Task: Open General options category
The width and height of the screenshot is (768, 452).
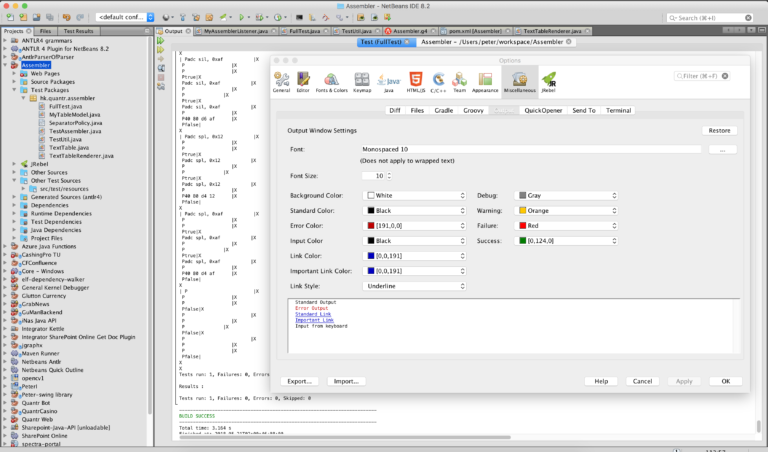Action: click(281, 82)
